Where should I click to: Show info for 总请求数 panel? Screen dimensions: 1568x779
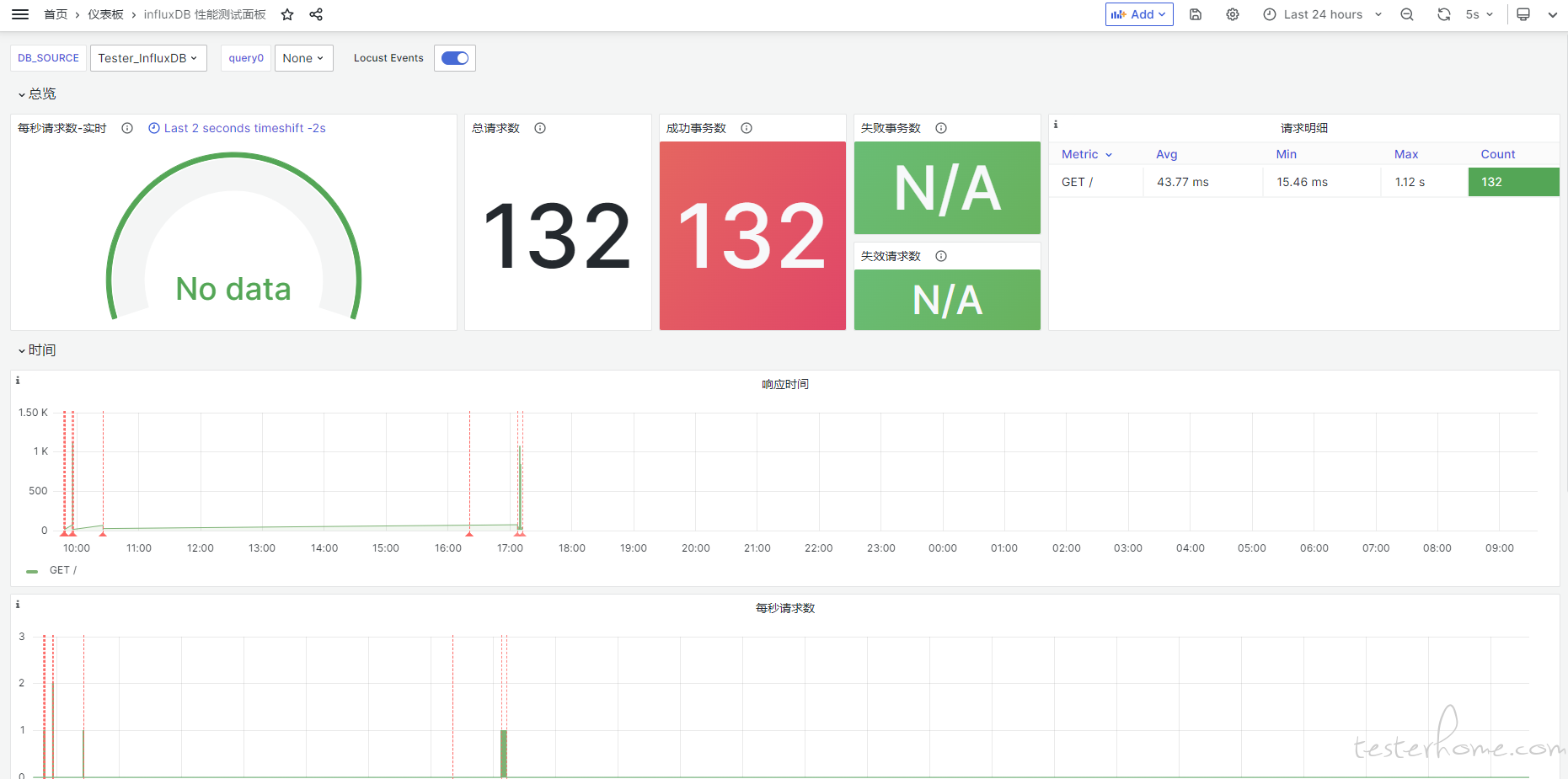[x=540, y=128]
